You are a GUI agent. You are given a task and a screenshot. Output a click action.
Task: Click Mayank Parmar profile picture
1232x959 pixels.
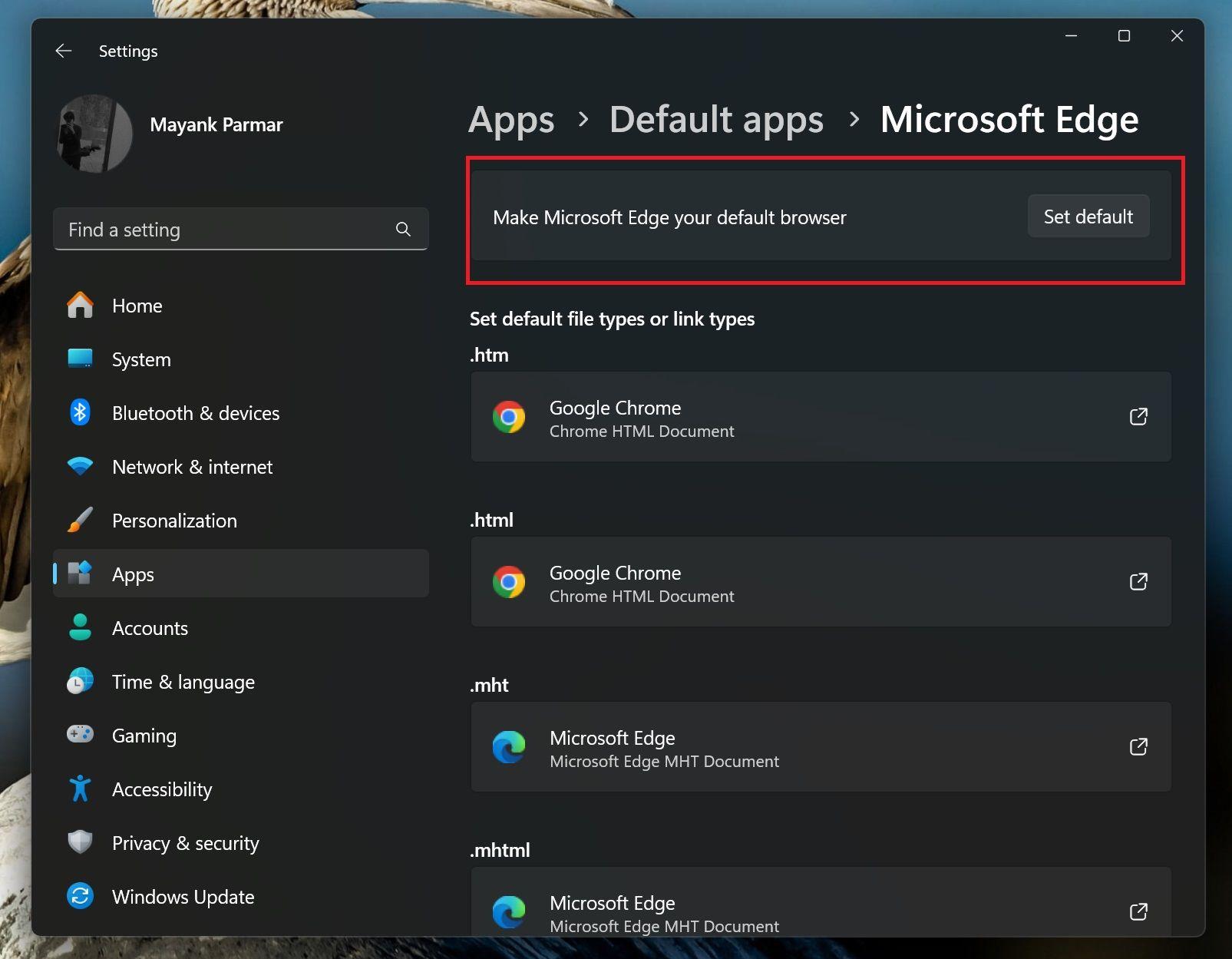[x=95, y=133]
